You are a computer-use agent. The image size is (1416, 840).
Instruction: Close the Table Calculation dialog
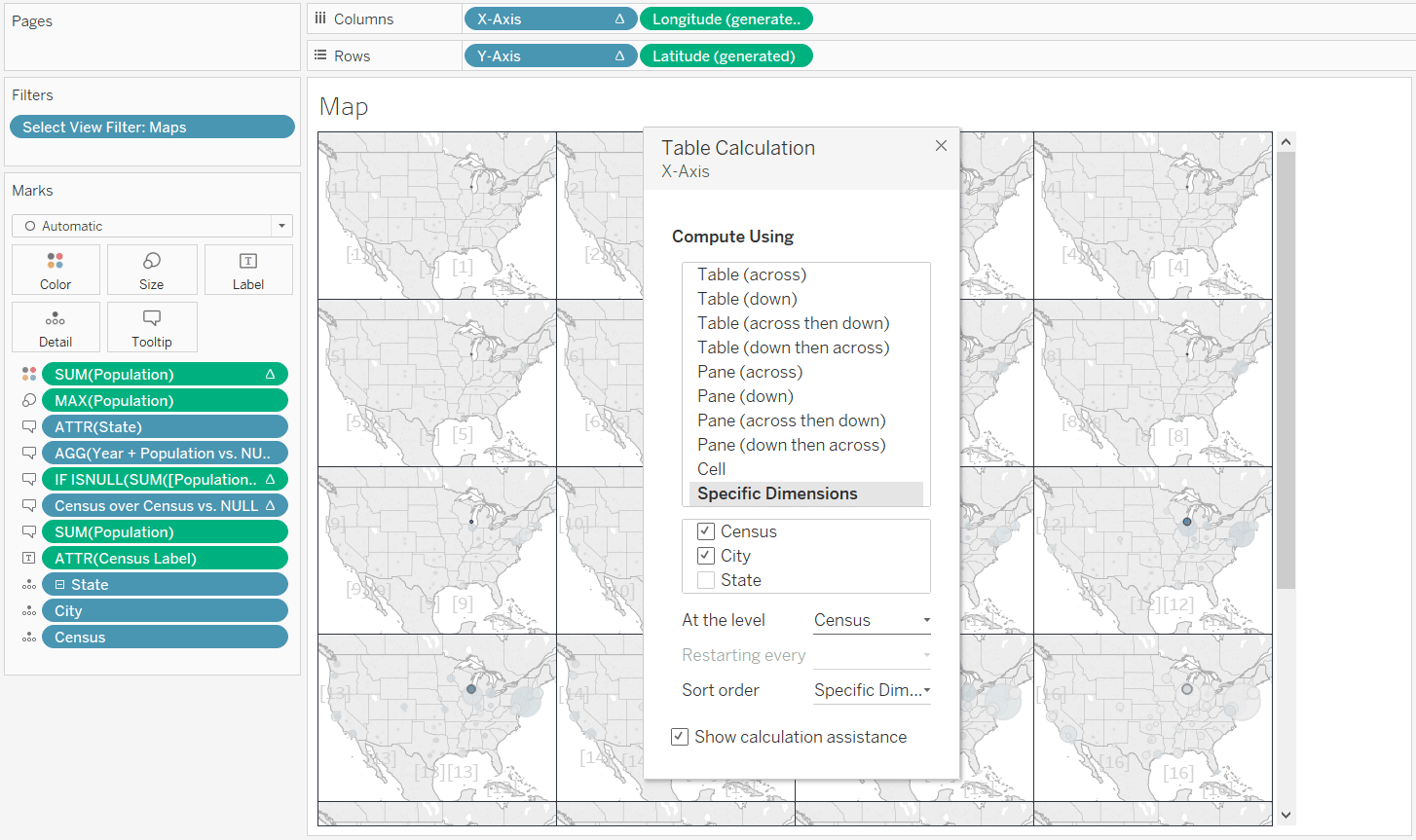tap(940, 145)
